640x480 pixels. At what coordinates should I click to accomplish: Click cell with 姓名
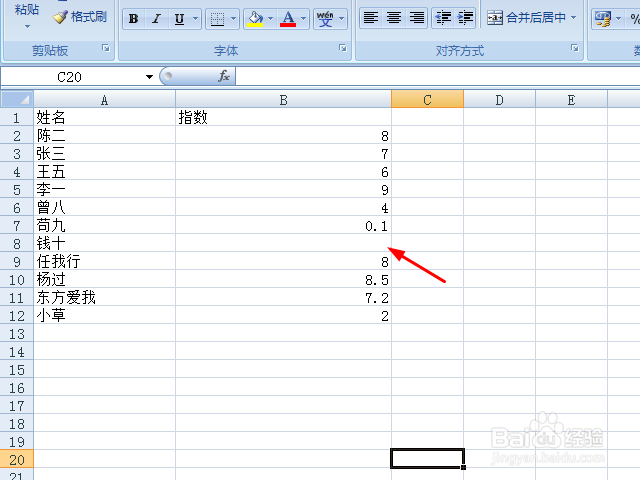[104, 117]
